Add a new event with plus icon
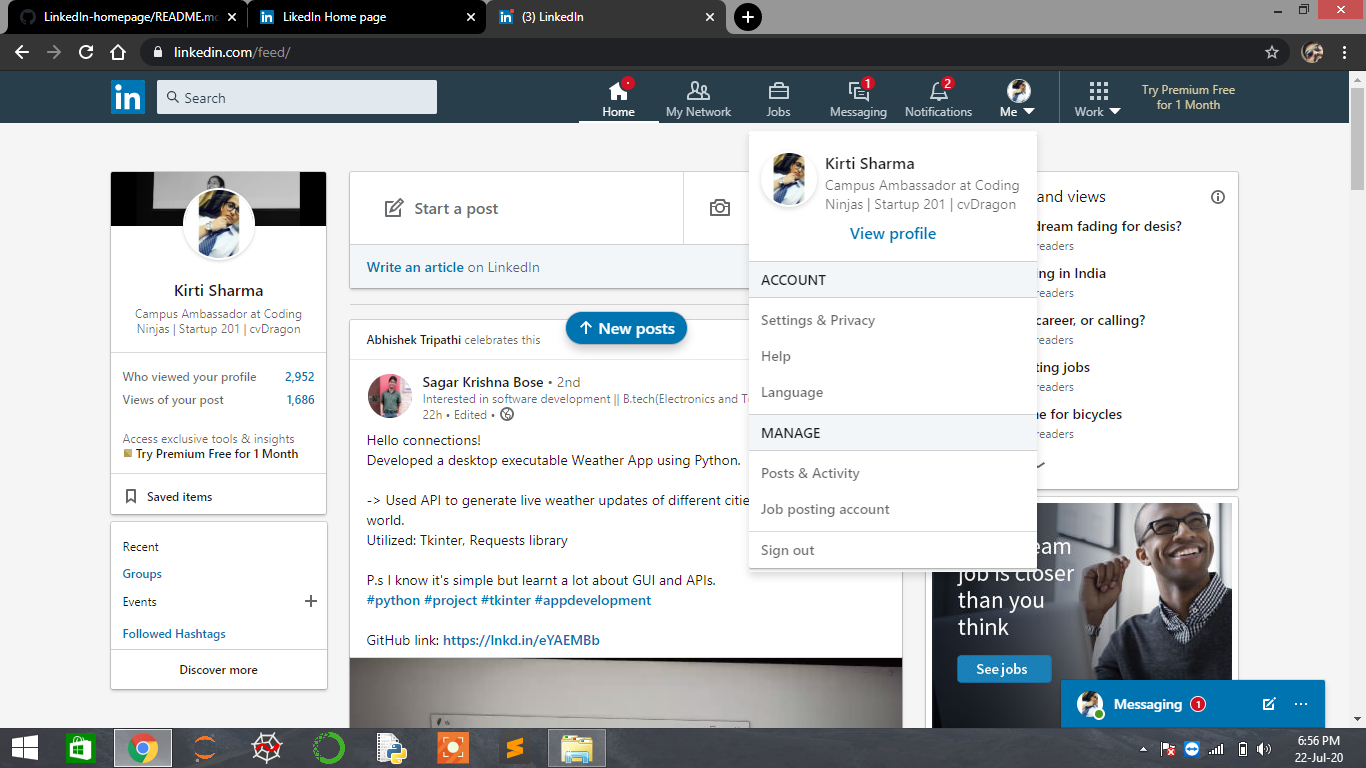Image resolution: width=1366 pixels, height=768 pixels. [x=310, y=601]
